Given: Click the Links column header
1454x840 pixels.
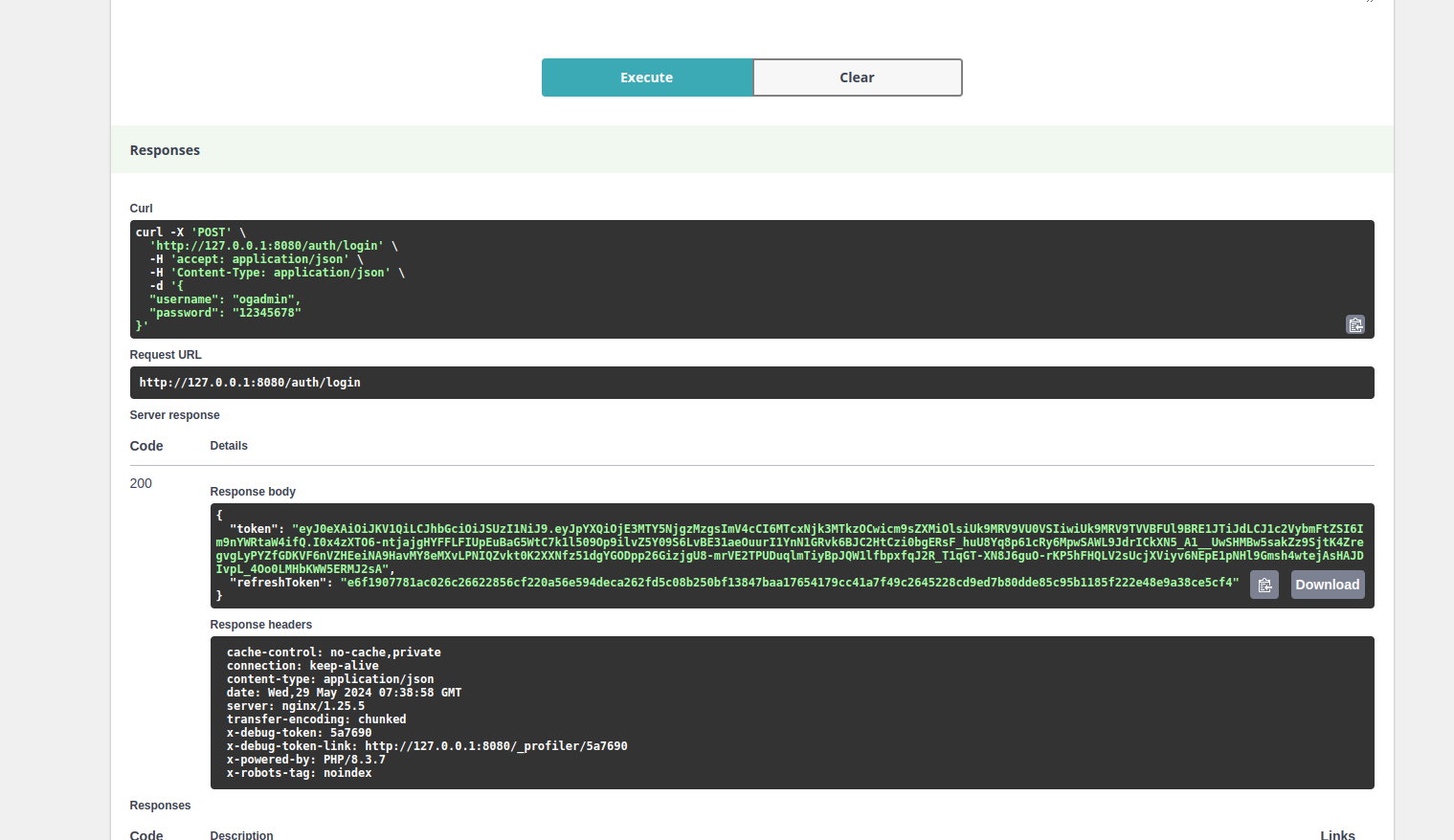Looking at the screenshot, I should tap(1336, 835).
